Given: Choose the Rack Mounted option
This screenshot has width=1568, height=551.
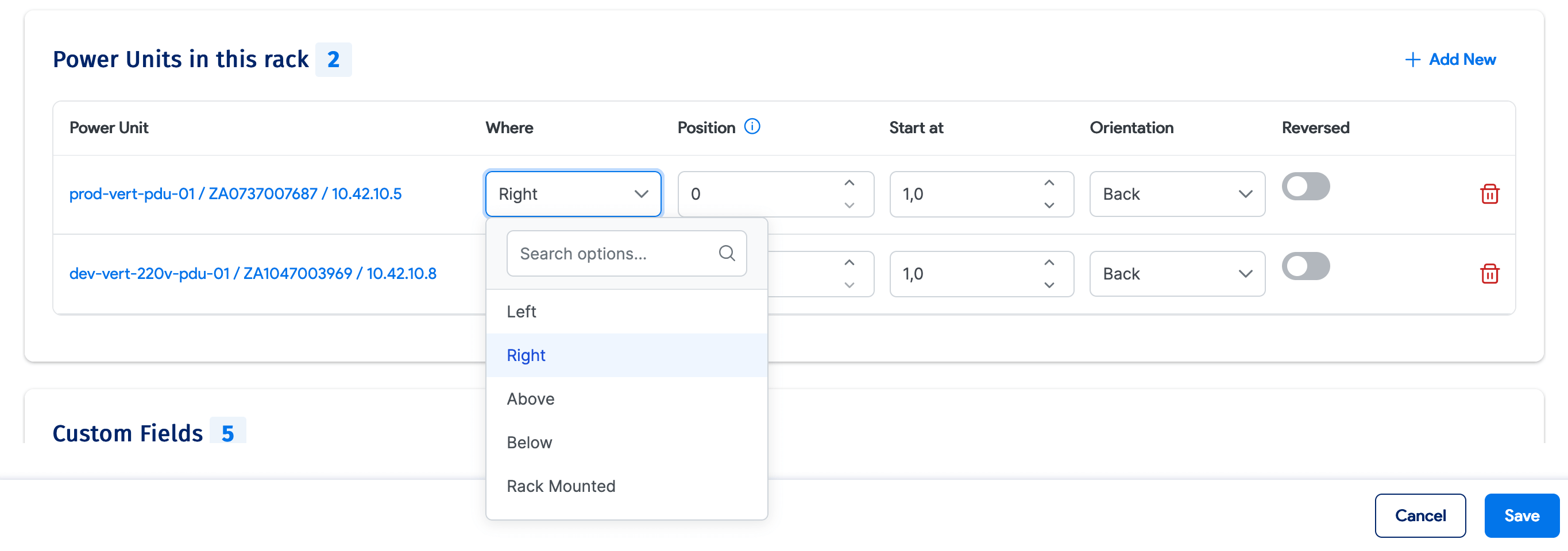Looking at the screenshot, I should [561, 486].
